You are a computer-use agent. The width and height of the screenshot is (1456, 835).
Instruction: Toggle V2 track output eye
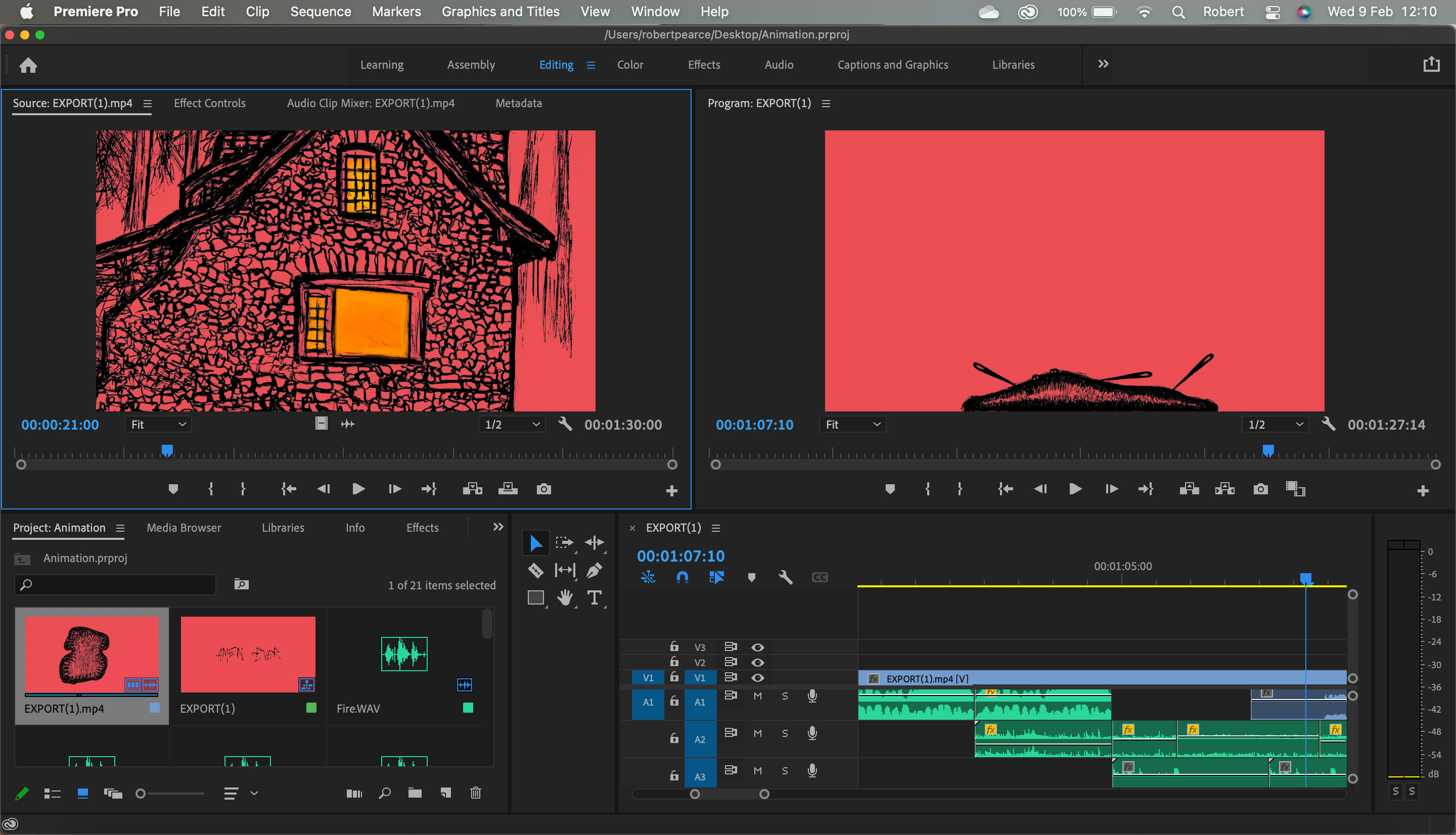click(x=757, y=662)
